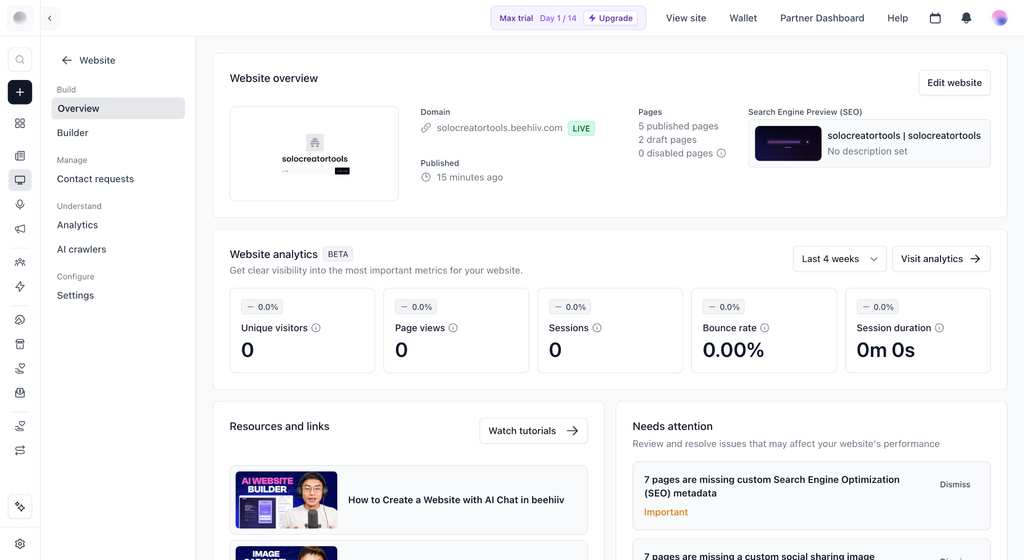1024x560 pixels.
Task: Collapse the sidebar with the chevron button
Action: point(50,18)
